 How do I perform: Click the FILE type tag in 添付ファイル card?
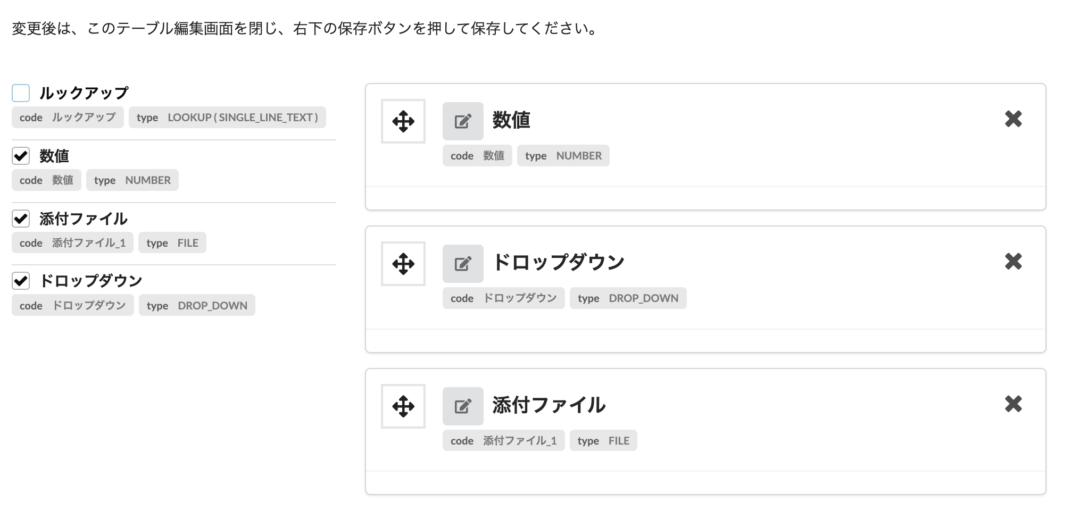pos(603,440)
